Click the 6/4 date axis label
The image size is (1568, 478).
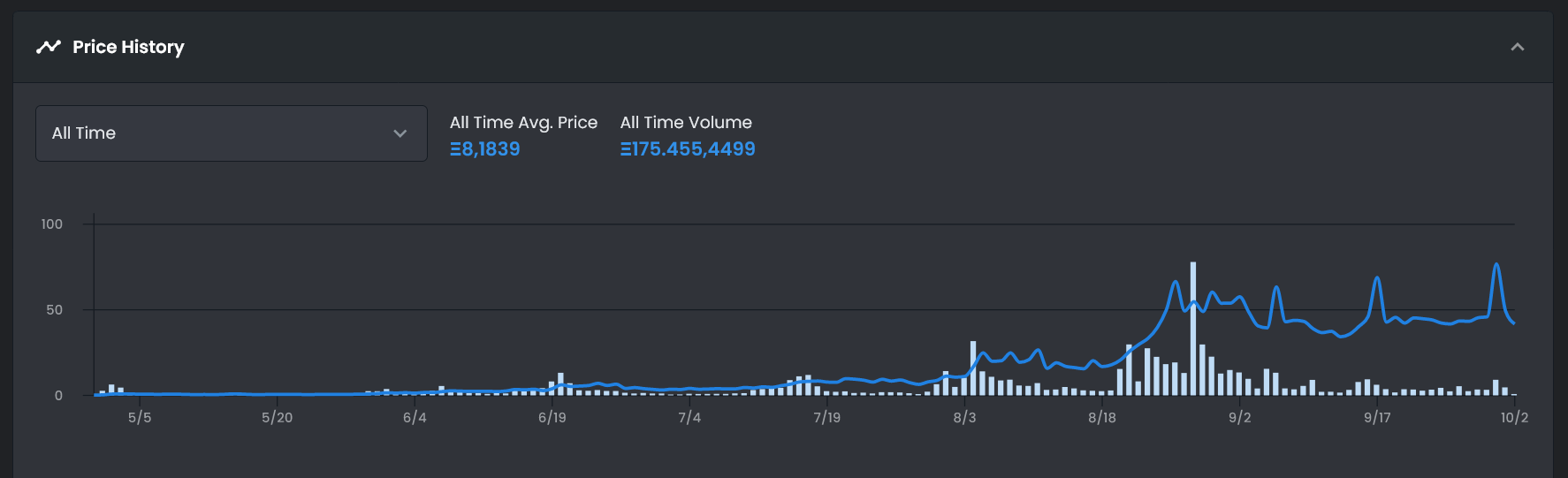[415, 417]
